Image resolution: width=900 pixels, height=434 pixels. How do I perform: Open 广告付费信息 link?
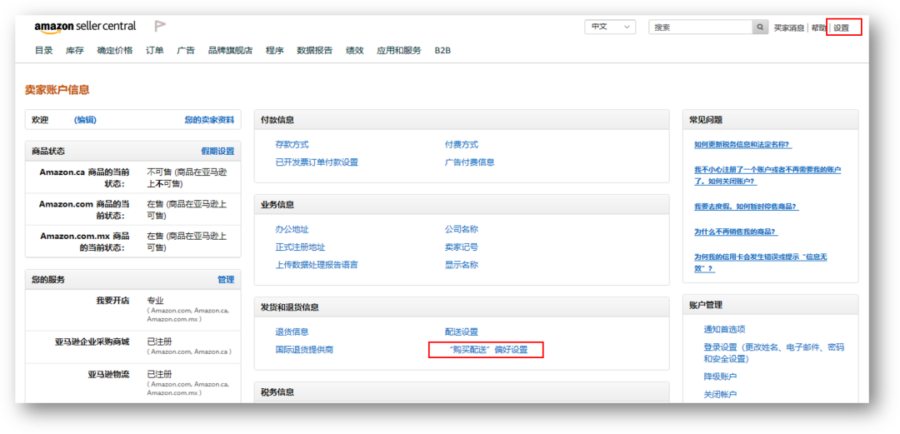click(470, 162)
